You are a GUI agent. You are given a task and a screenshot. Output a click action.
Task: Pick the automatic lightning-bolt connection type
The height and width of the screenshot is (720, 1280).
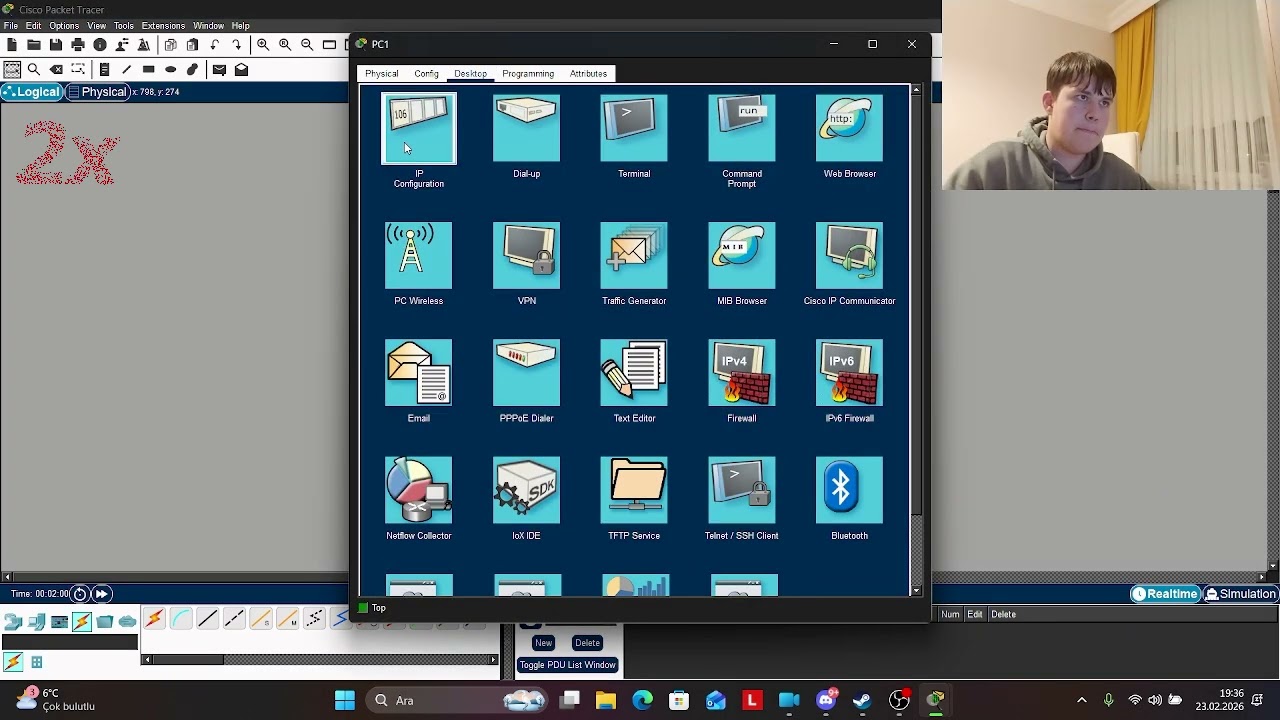154,620
